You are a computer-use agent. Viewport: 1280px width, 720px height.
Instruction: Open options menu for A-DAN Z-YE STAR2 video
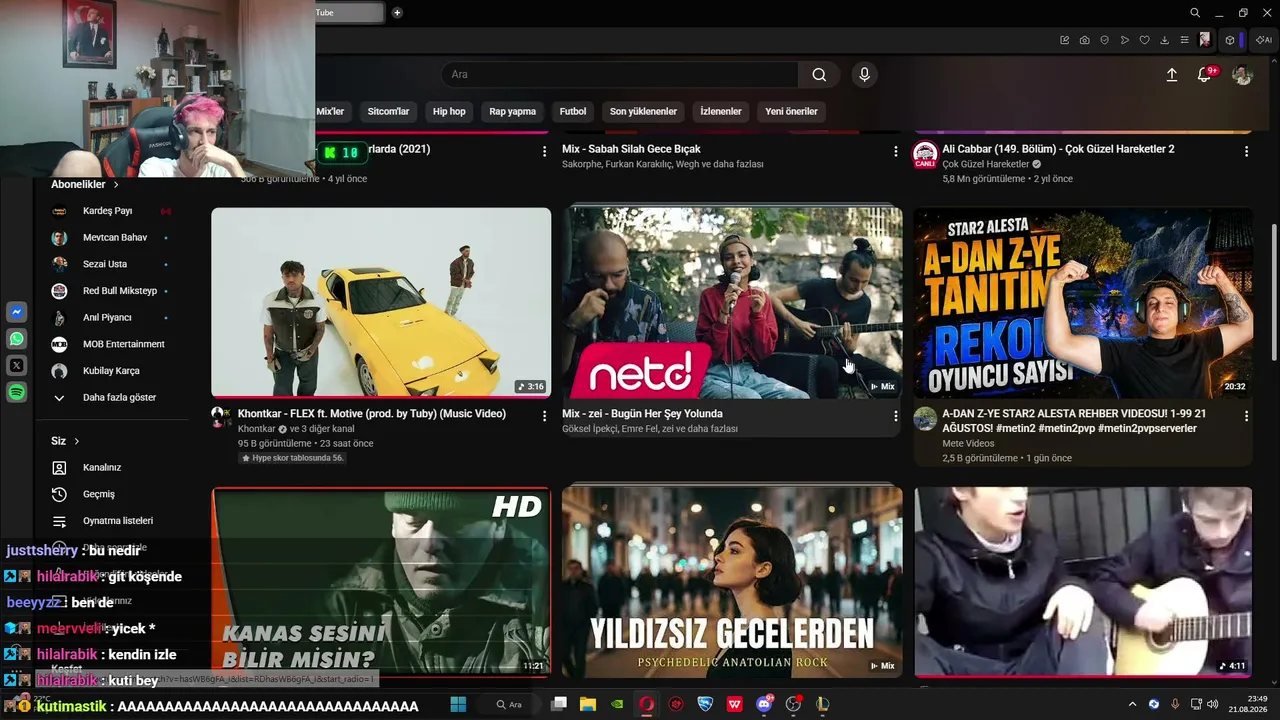tap(1246, 415)
